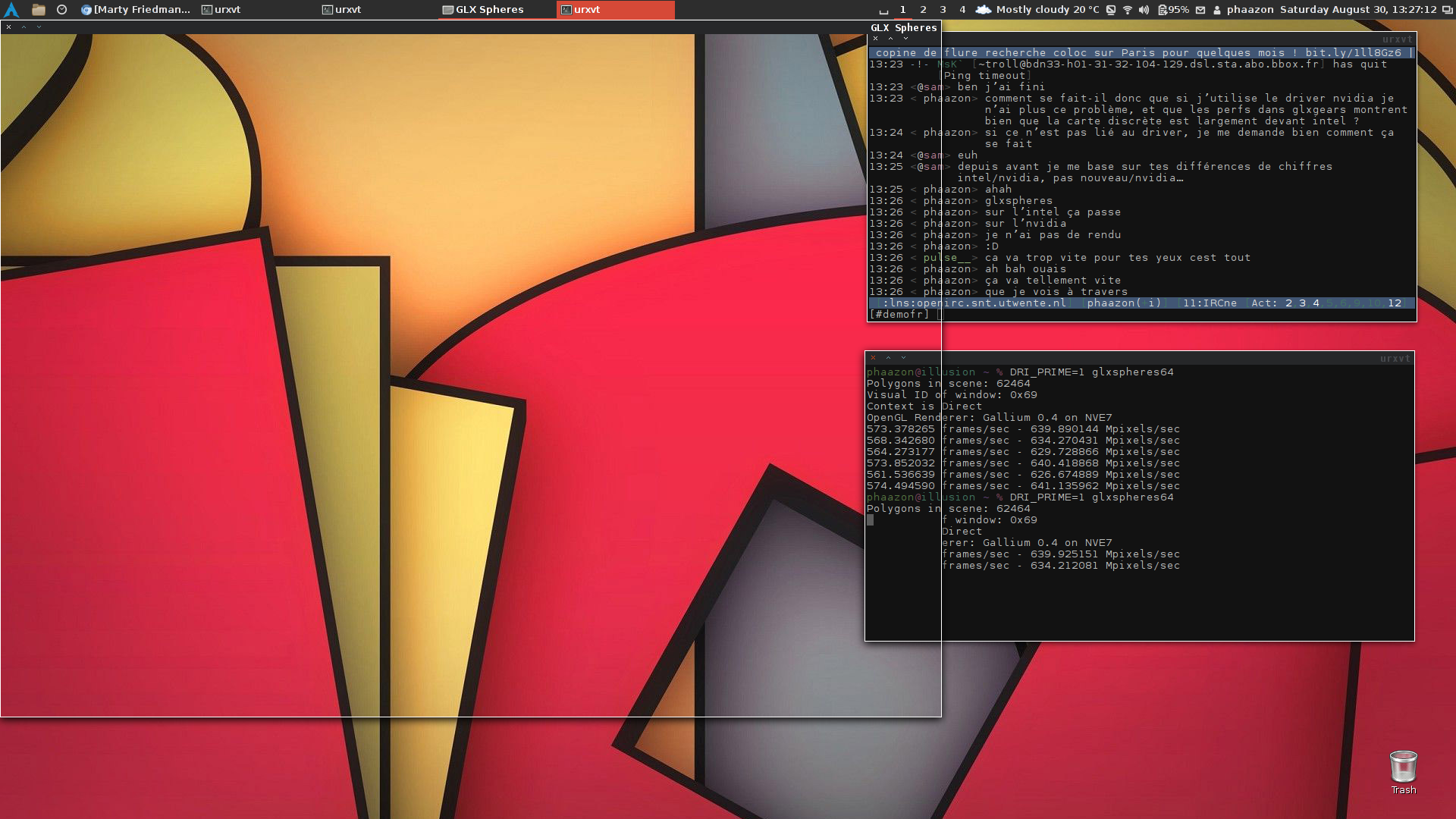Click the Trash icon on desktop

(1404, 767)
